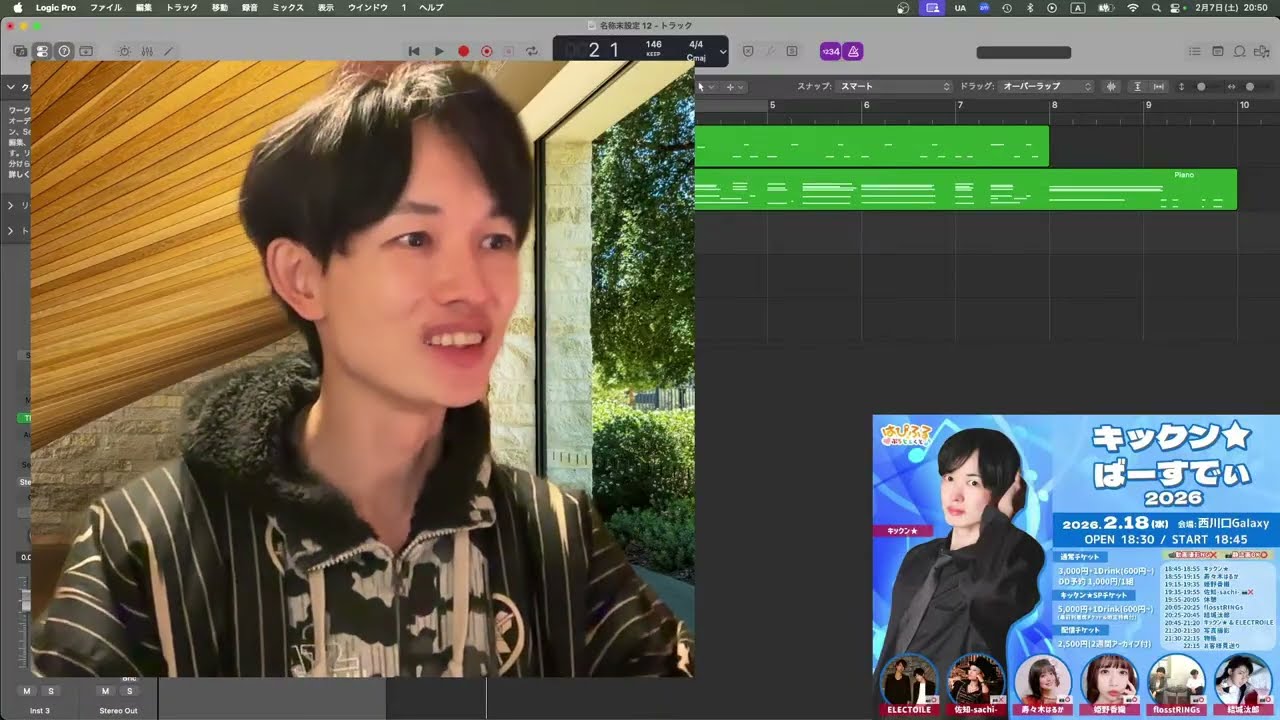Toggle horizontal auto zoom button
Image resolution: width=1280 pixels, height=720 pixels.
point(1160,87)
